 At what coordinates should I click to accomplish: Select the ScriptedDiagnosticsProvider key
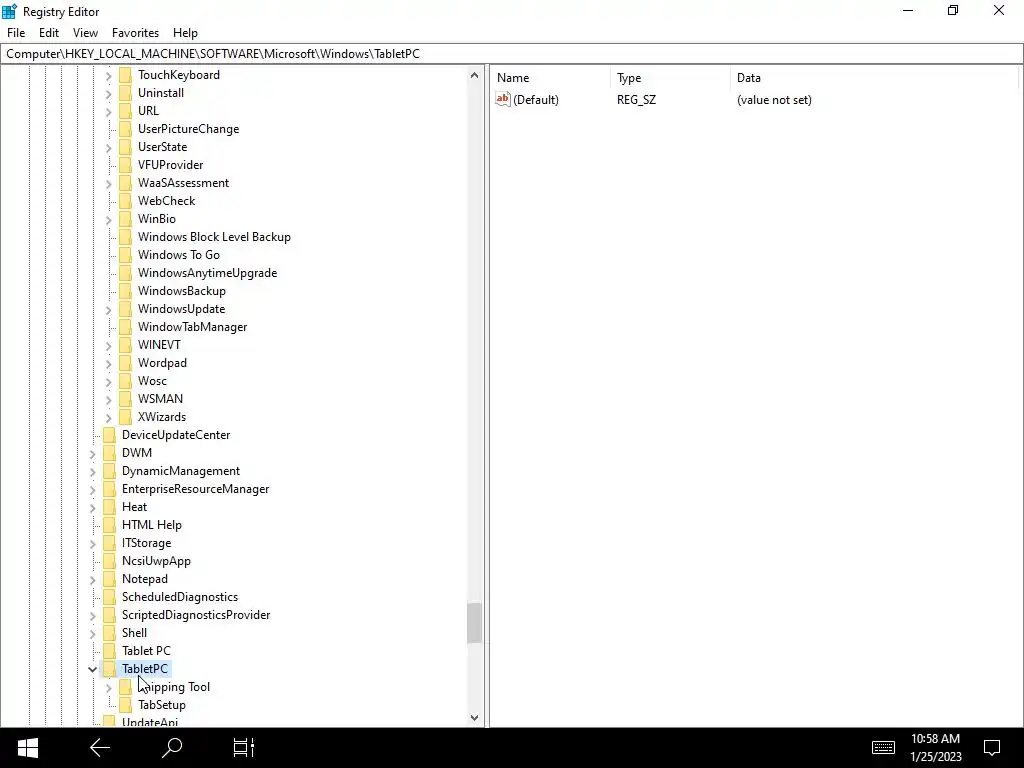click(196, 615)
